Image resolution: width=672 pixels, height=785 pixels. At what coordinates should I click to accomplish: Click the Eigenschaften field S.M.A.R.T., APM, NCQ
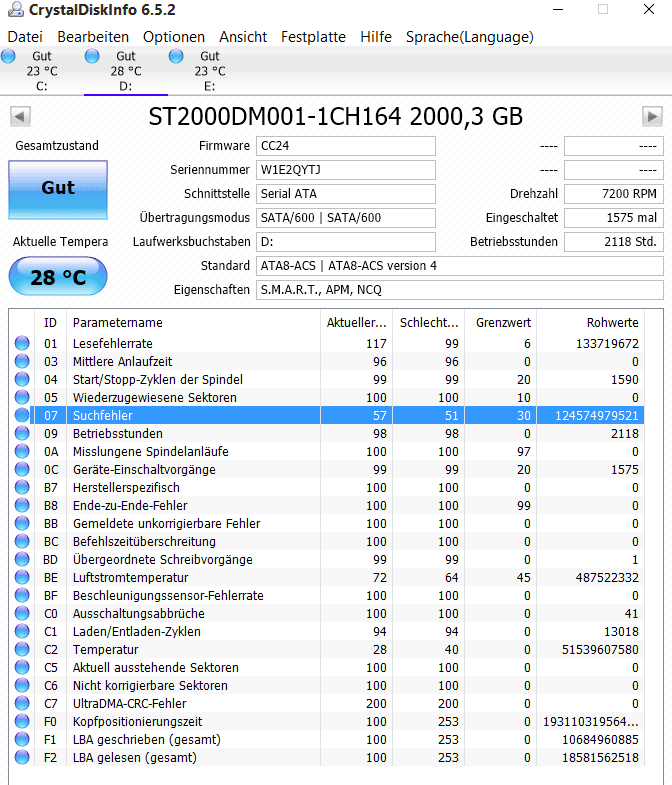click(x=460, y=290)
